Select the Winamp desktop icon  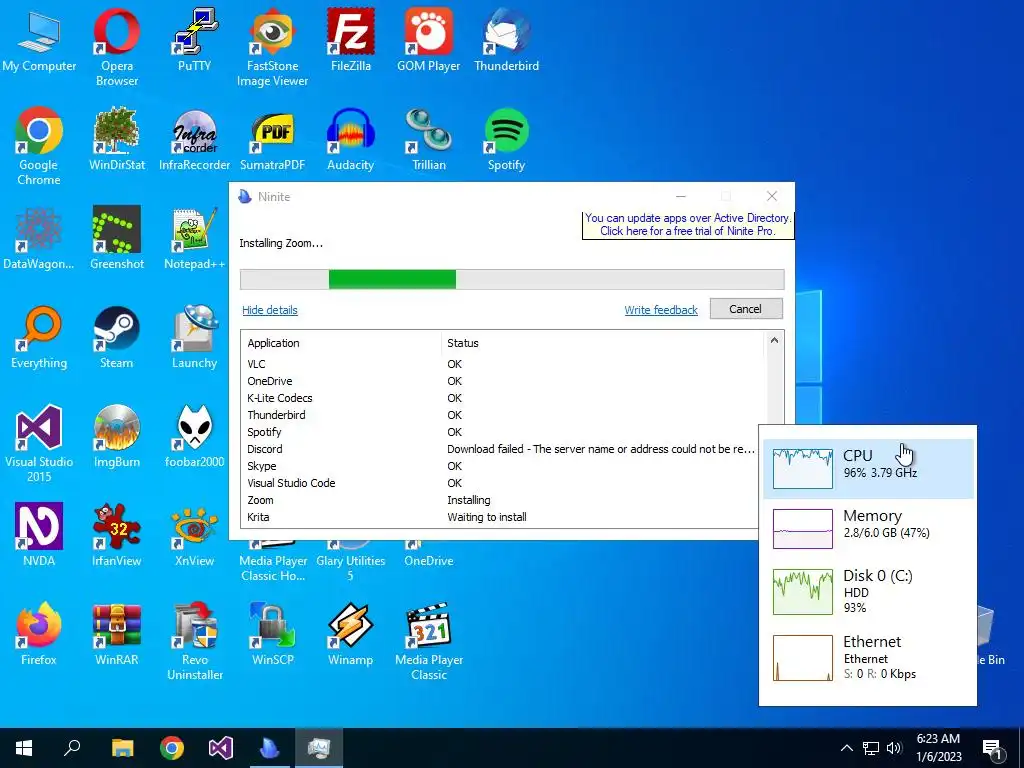click(x=351, y=633)
